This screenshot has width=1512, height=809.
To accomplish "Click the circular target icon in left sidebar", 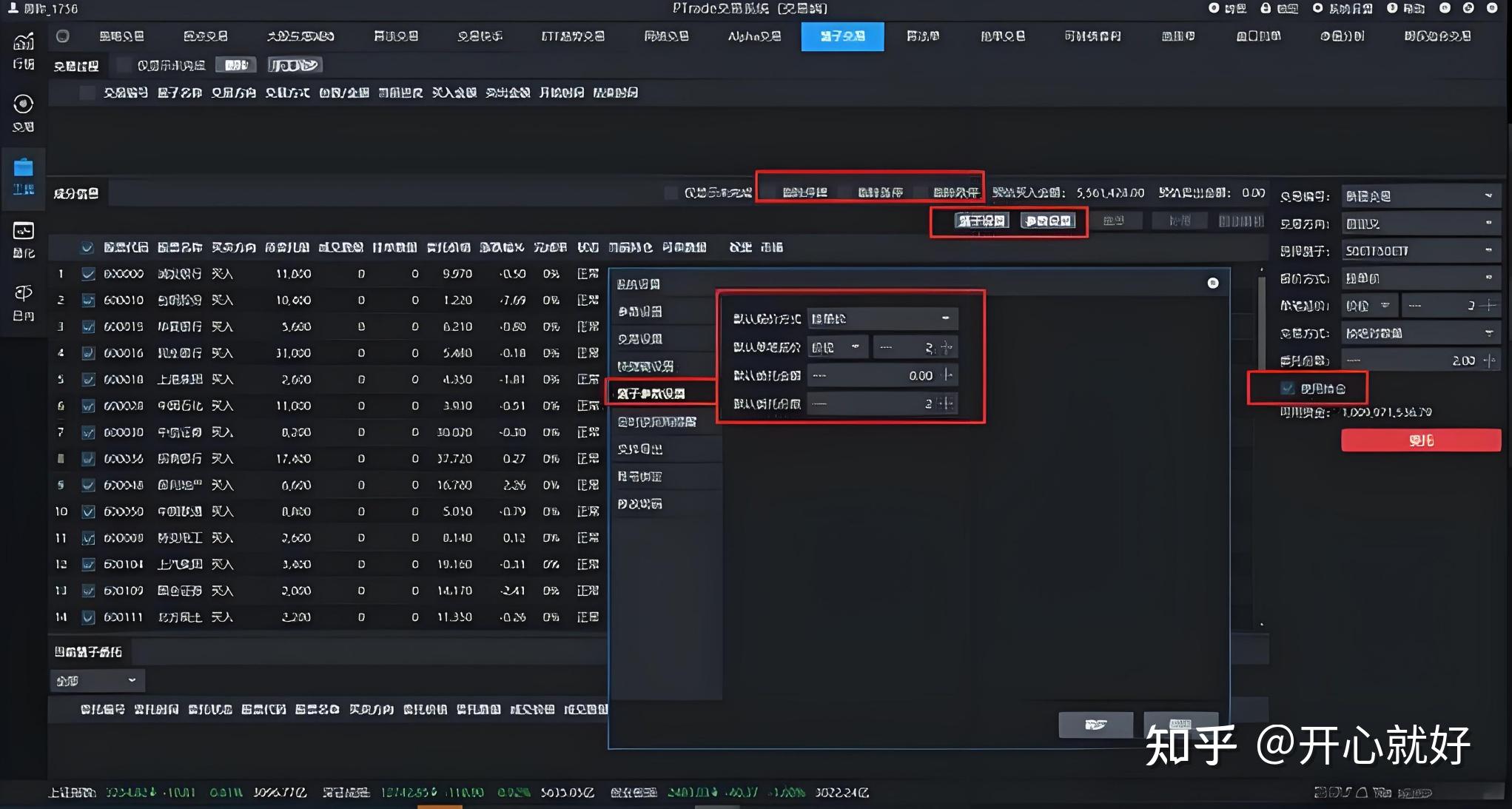I will tap(24, 104).
